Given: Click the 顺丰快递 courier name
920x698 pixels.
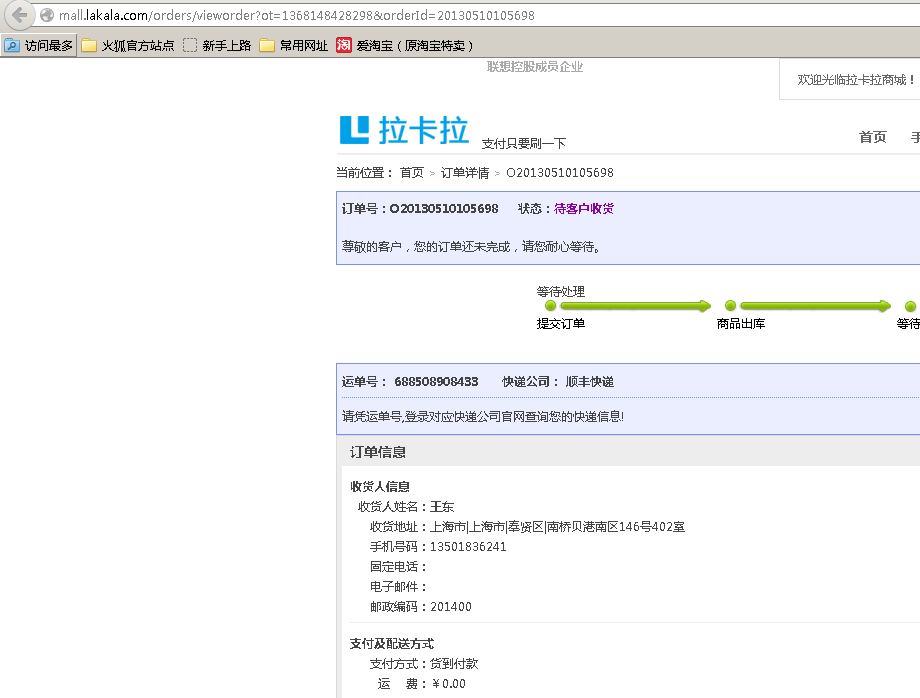Looking at the screenshot, I should pyautogui.click(x=589, y=382).
